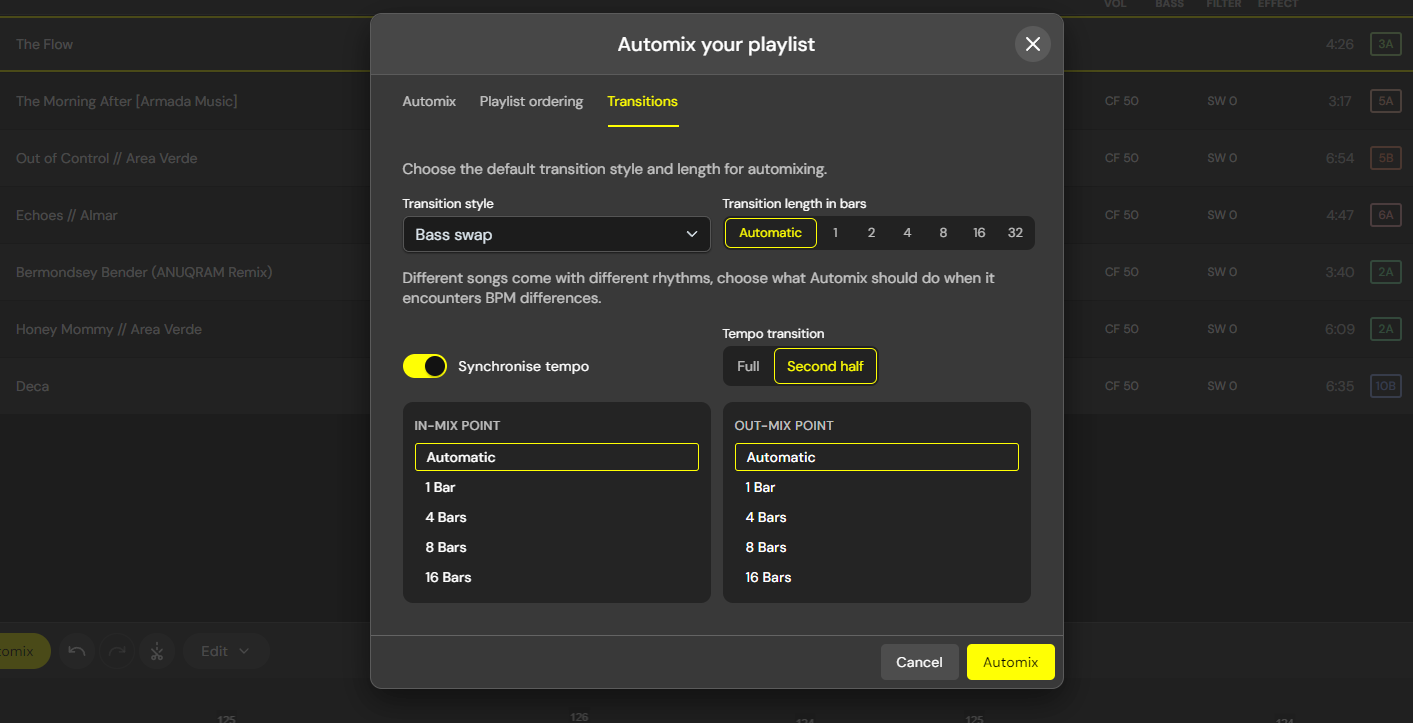
Task: Click the redo arrow icon
Action: tap(117, 651)
